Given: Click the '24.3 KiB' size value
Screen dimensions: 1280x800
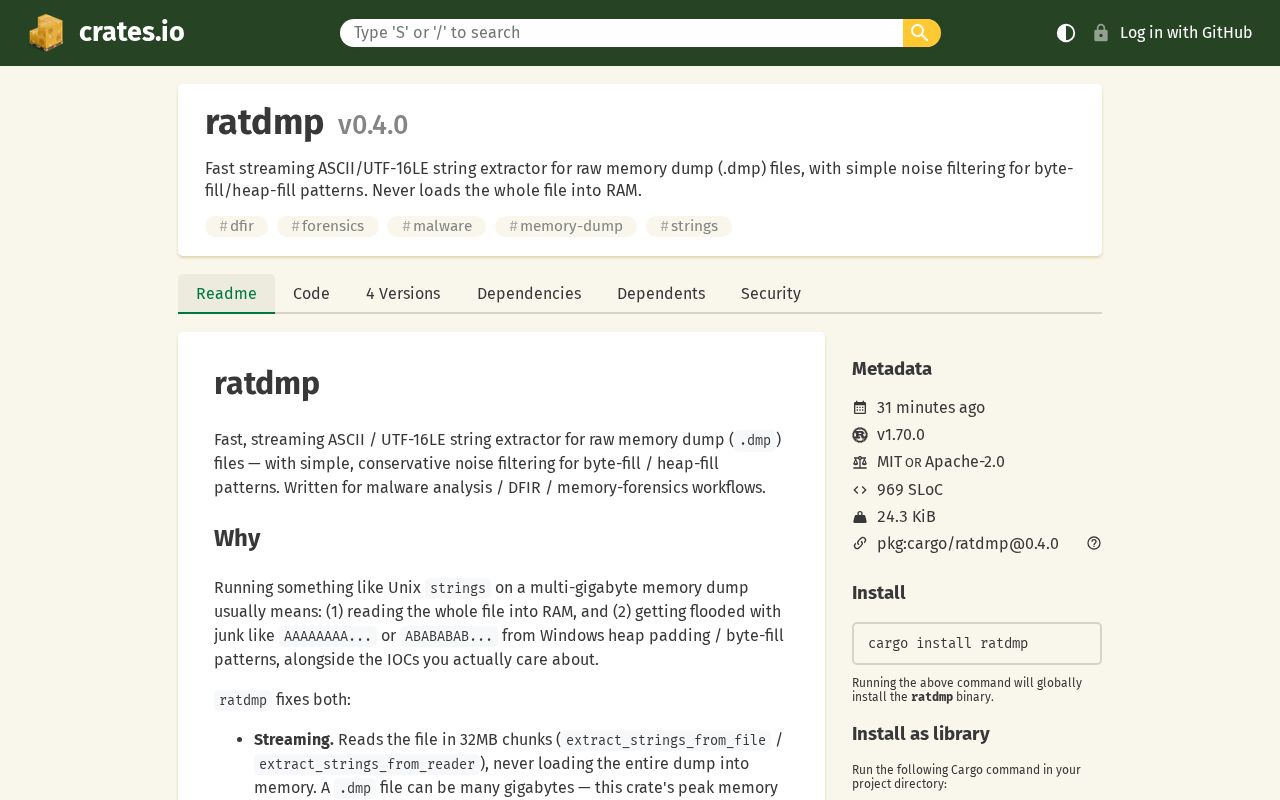Looking at the screenshot, I should click(906, 517).
